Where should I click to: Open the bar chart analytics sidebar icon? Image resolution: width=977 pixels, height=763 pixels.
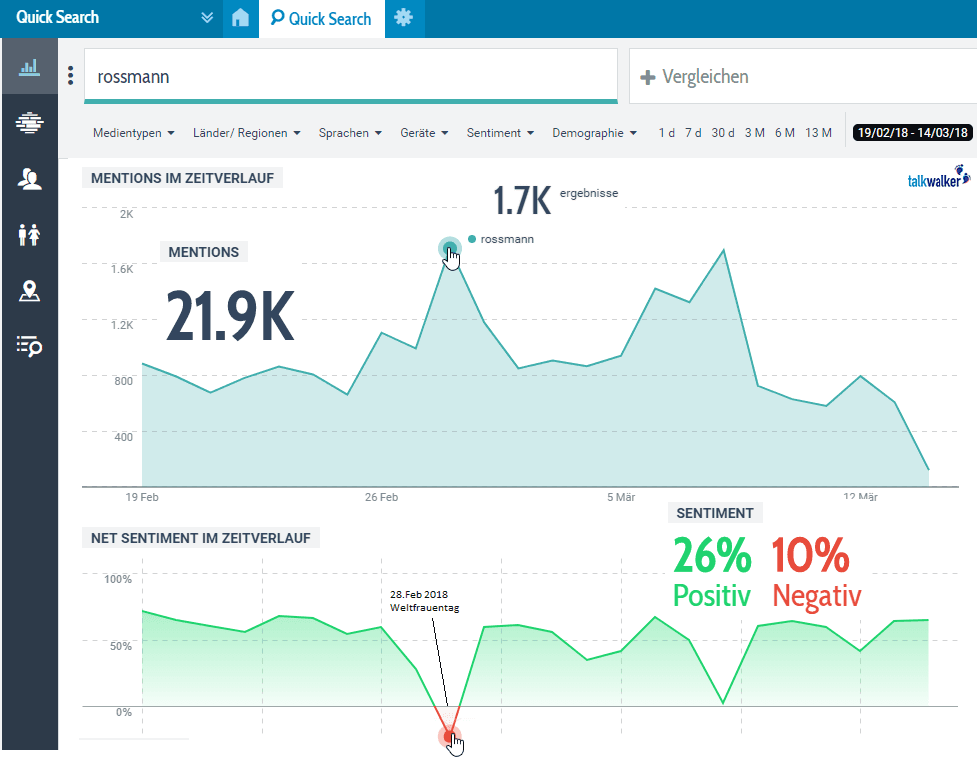(x=29, y=67)
